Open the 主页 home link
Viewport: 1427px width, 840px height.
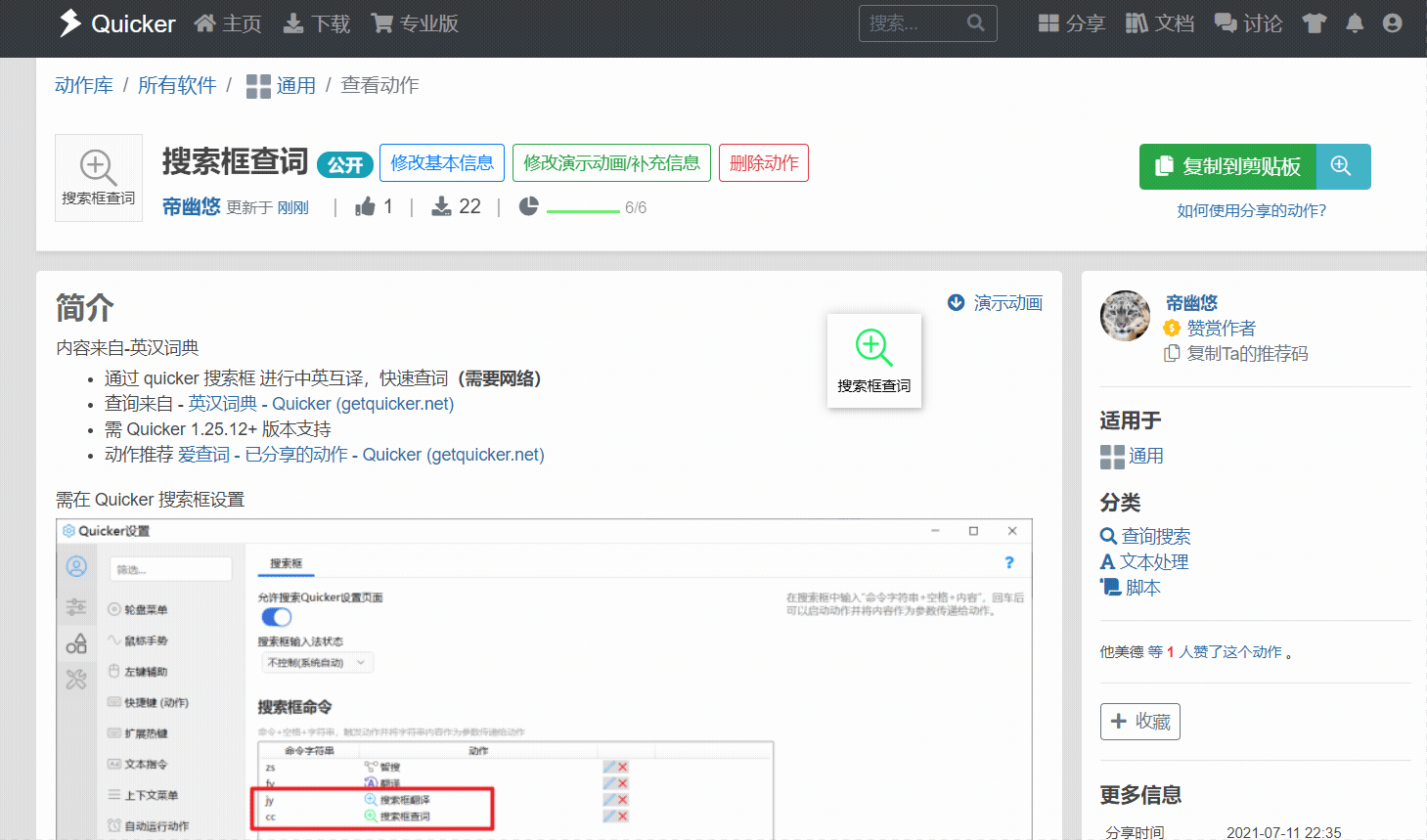[x=228, y=23]
